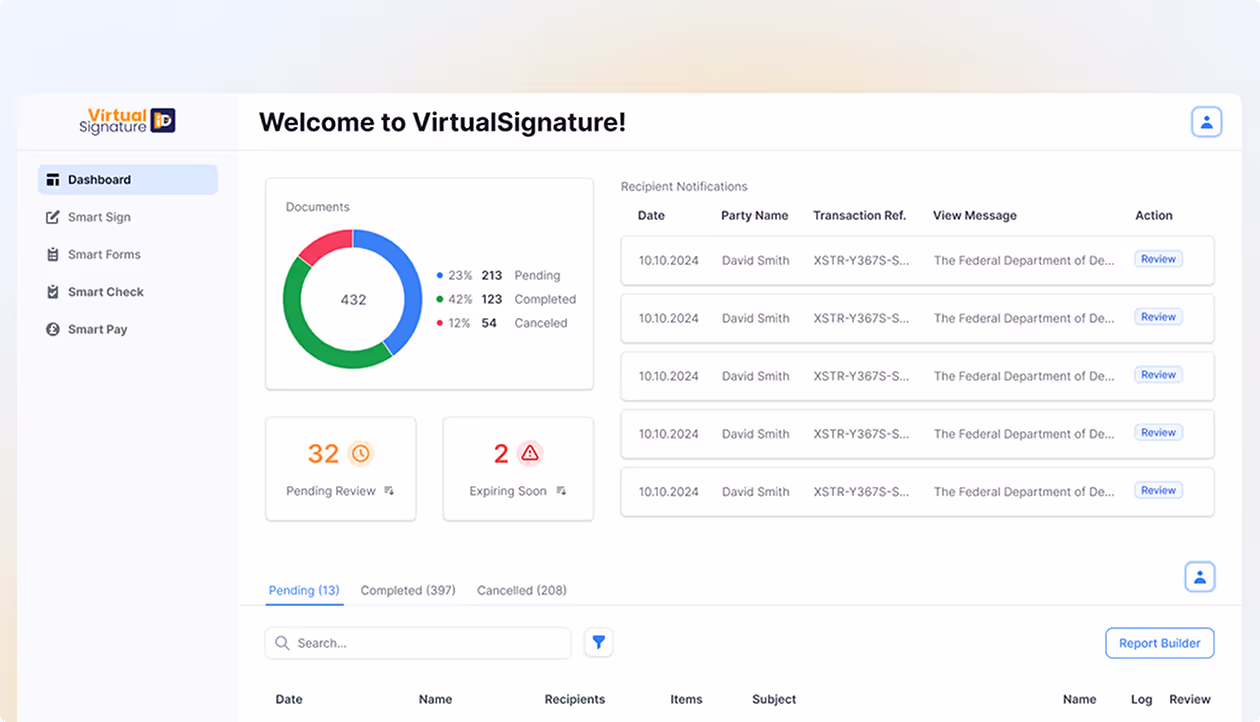Click the Subject column header
The height and width of the screenshot is (722, 1260).
(x=774, y=699)
